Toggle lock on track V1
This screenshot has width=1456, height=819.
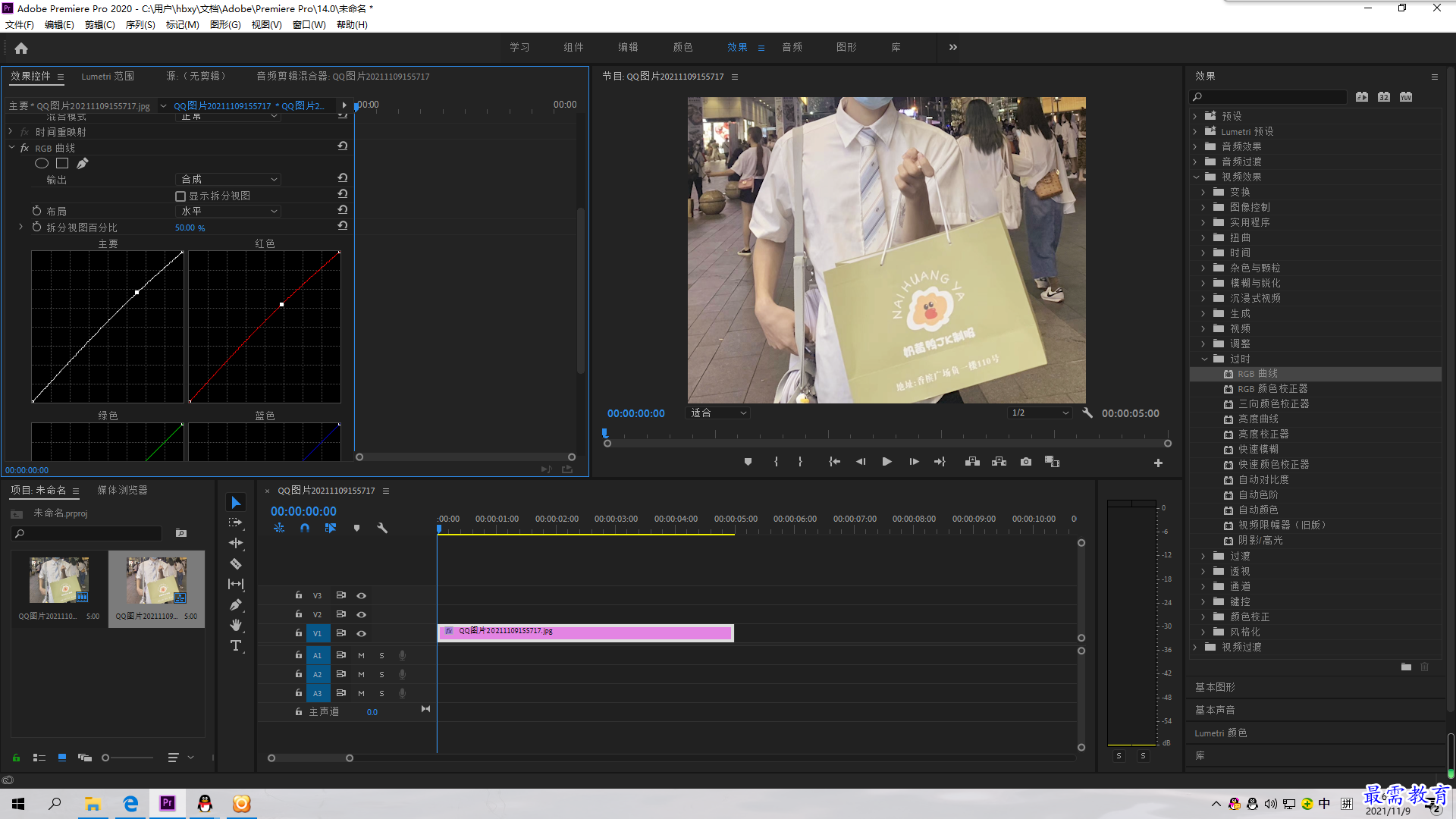pos(299,633)
